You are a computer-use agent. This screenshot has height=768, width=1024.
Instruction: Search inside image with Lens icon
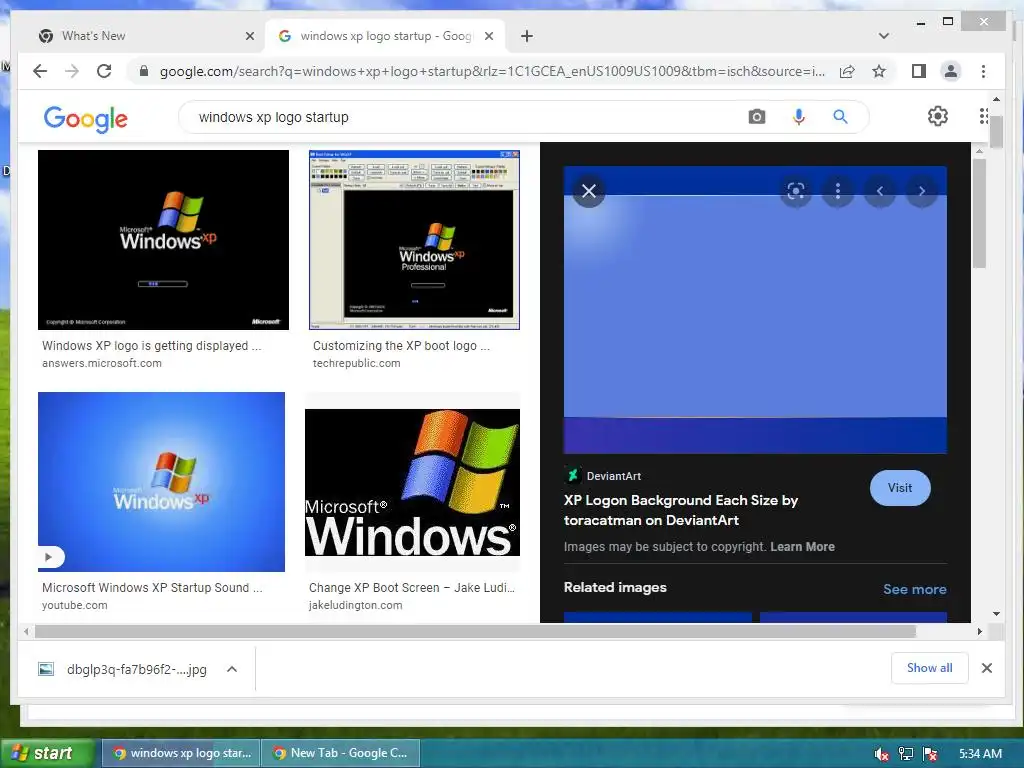click(795, 191)
